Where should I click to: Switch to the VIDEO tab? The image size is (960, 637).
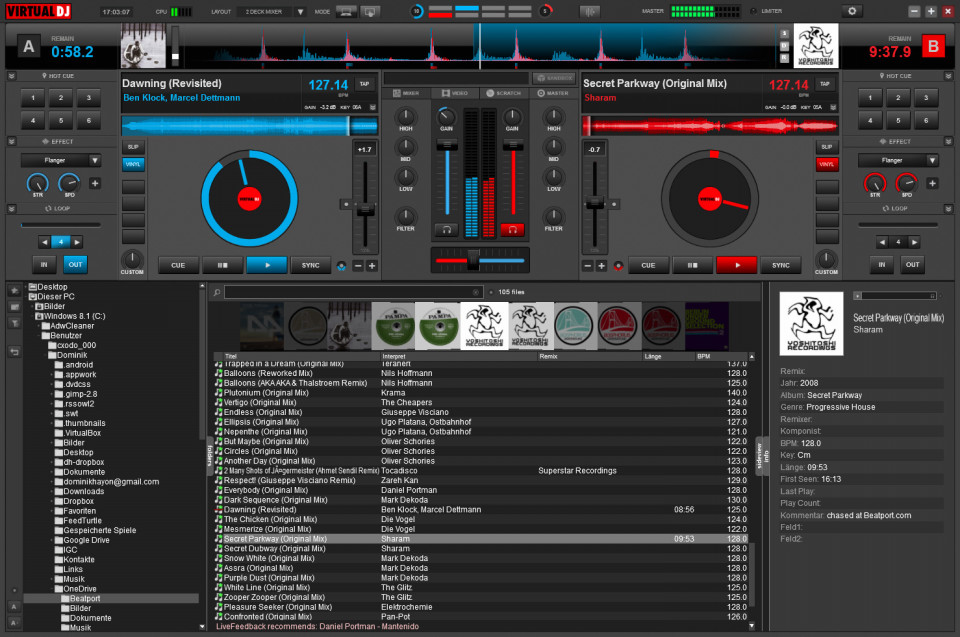pyautogui.click(x=455, y=93)
